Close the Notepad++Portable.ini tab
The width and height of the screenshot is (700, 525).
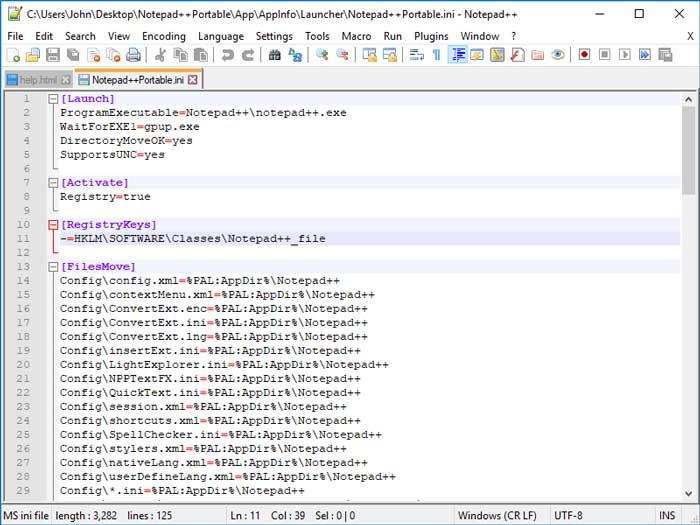click(x=192, y=79)
